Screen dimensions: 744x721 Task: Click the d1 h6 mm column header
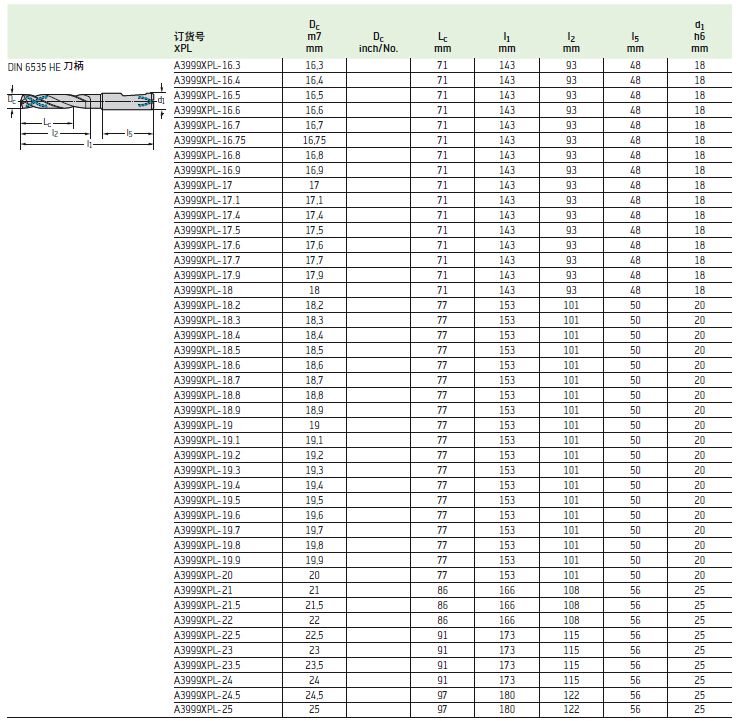[x=699, y=36]
